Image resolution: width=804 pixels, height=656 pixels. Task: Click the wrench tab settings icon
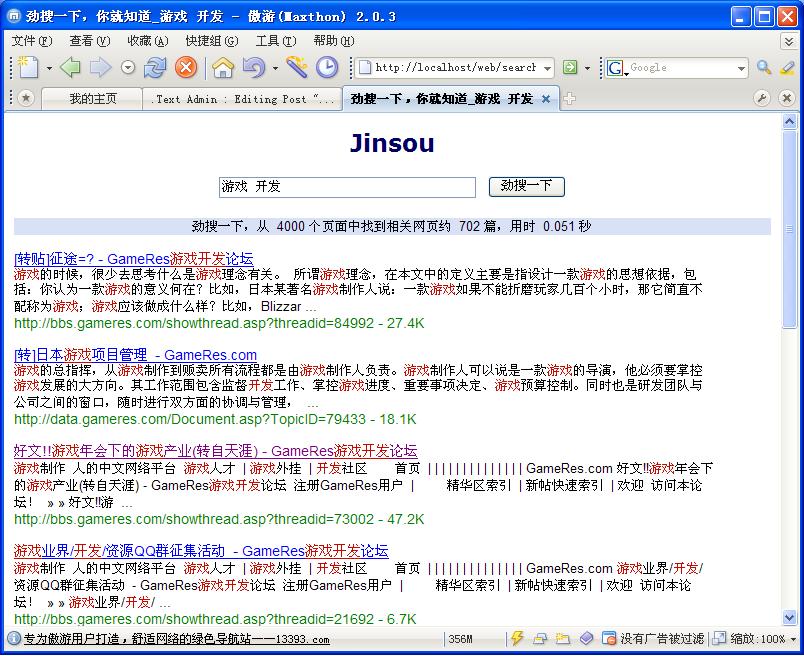tap(761, 98)
